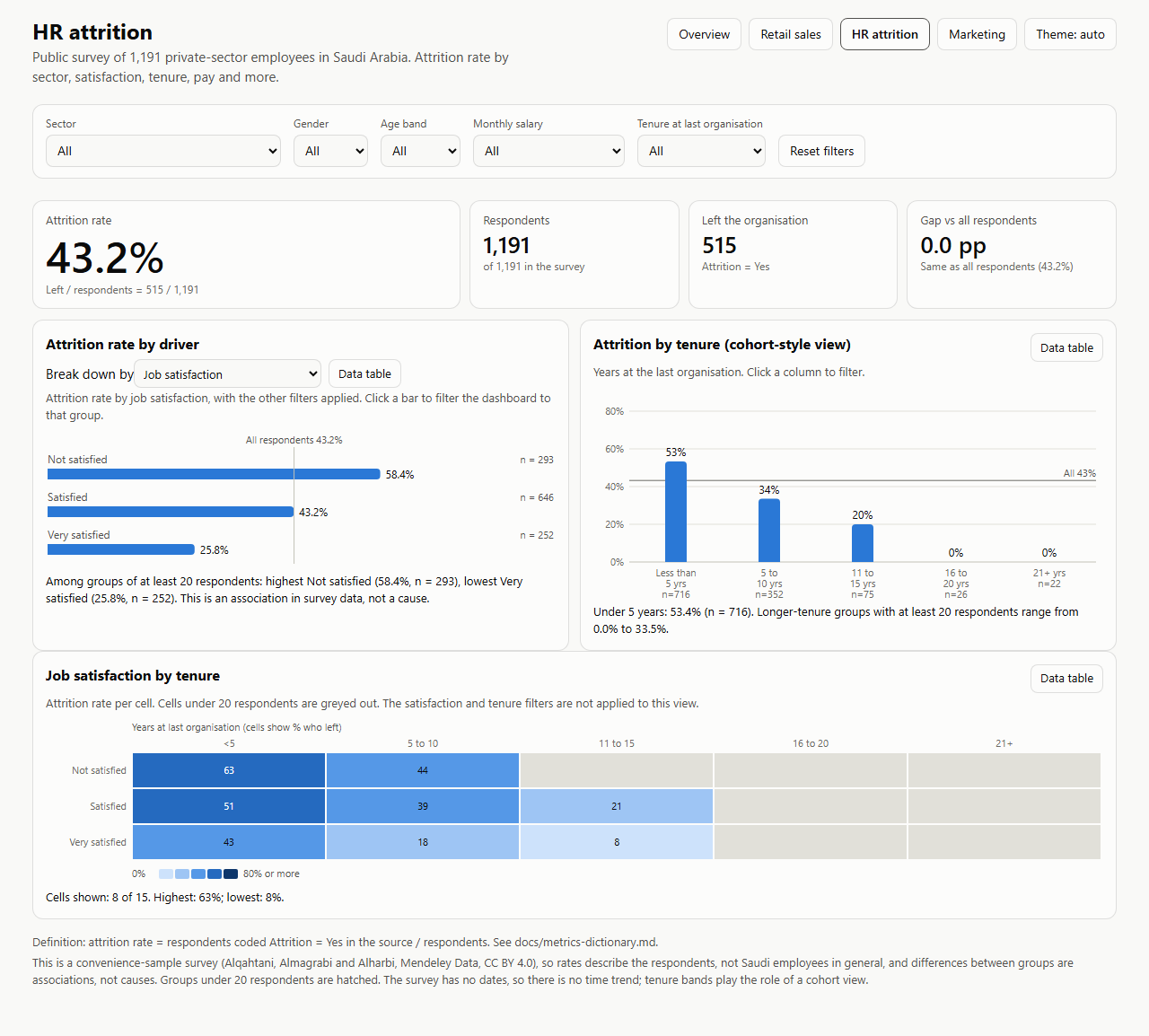Select heatmap cell showing 8
The image size is (1149, 1036).
617,842
